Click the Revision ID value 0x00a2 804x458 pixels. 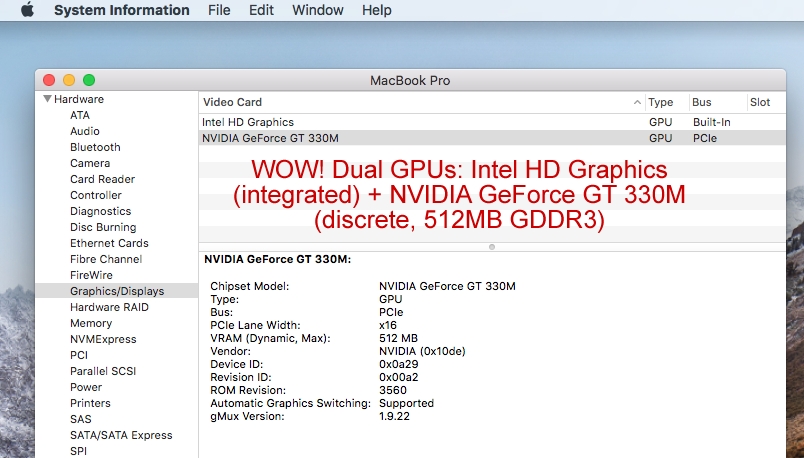[x=398, y=377]
